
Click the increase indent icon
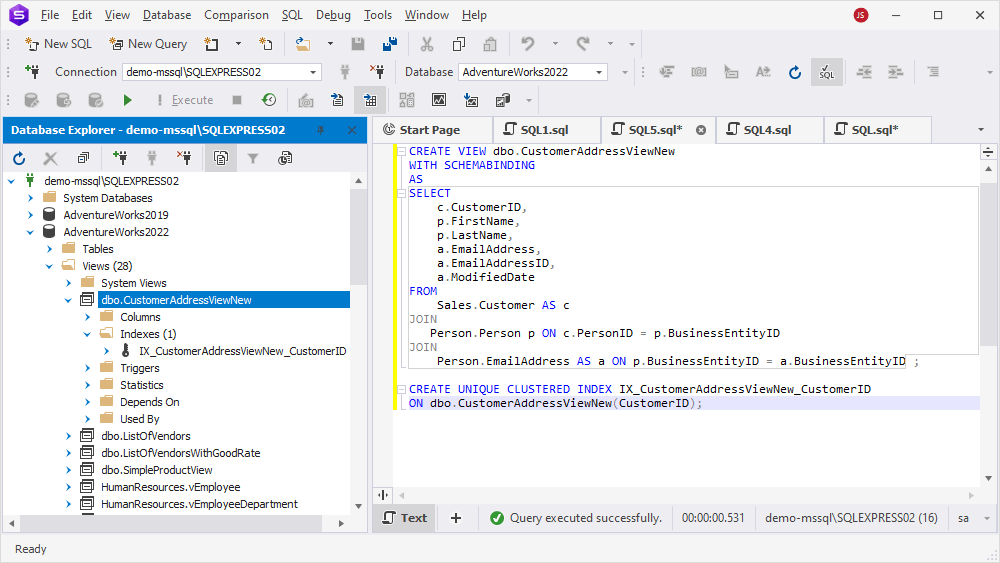(x=895, y=72)
